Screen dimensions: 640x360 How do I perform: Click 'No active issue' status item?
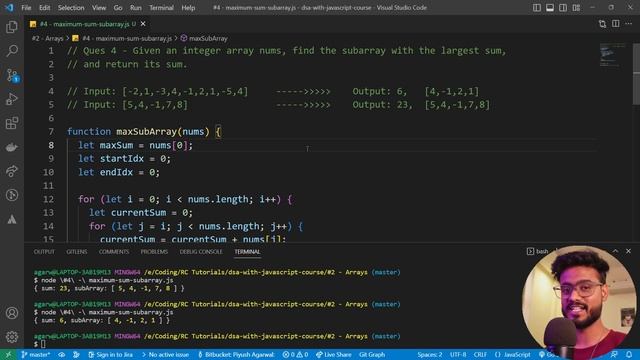pyautogui.click(x=165, y=355)
